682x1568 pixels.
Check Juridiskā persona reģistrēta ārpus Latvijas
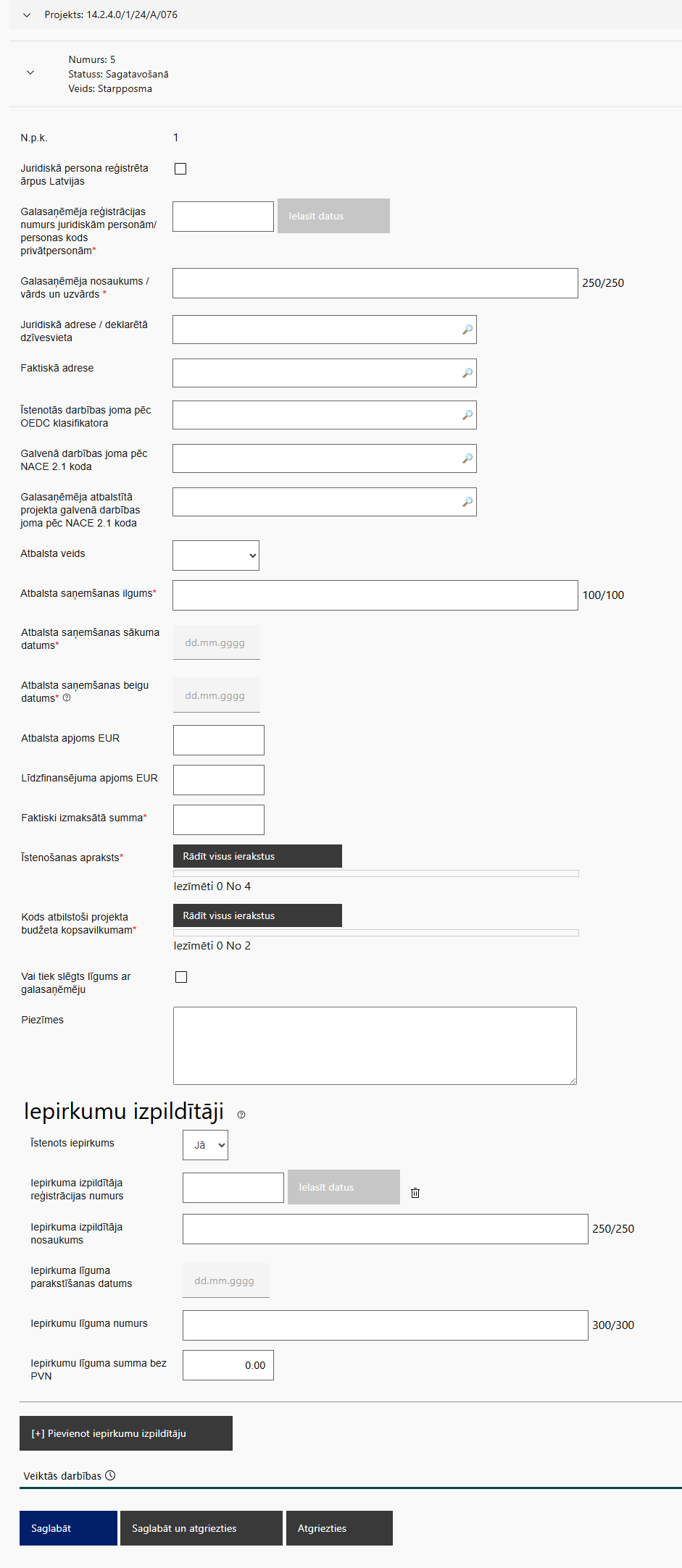tap(180, 169)
